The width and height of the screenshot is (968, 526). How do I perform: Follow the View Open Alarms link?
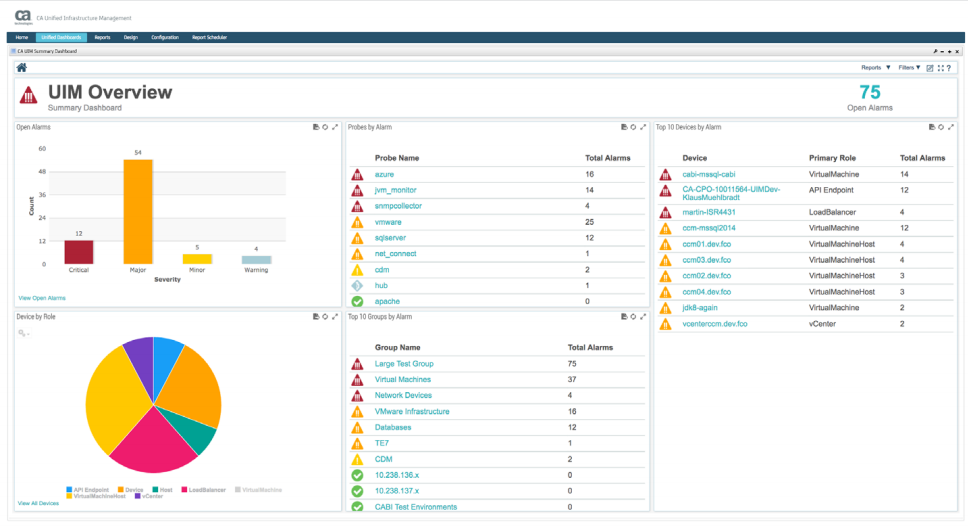tap(42, 298)
